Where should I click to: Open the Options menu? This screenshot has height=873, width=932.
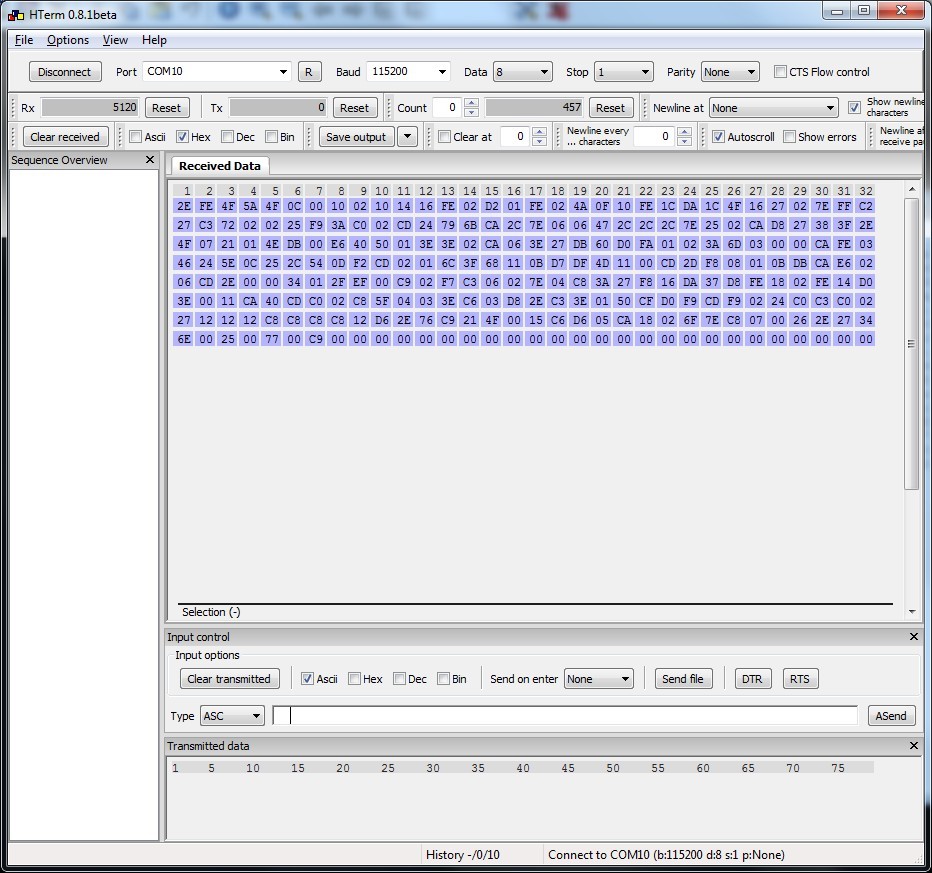coord(67,40)
